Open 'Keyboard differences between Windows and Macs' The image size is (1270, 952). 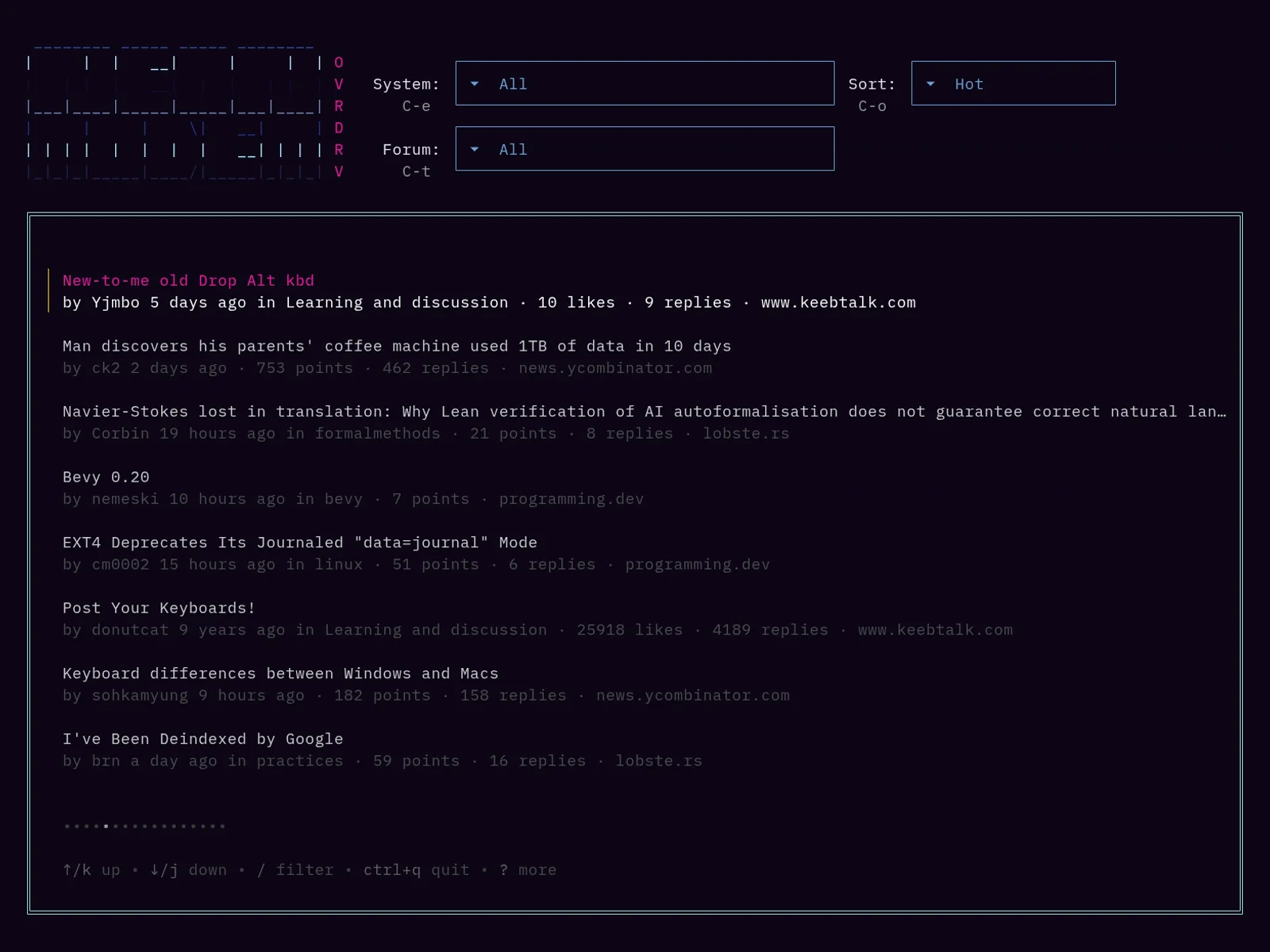tap(281, 674)
